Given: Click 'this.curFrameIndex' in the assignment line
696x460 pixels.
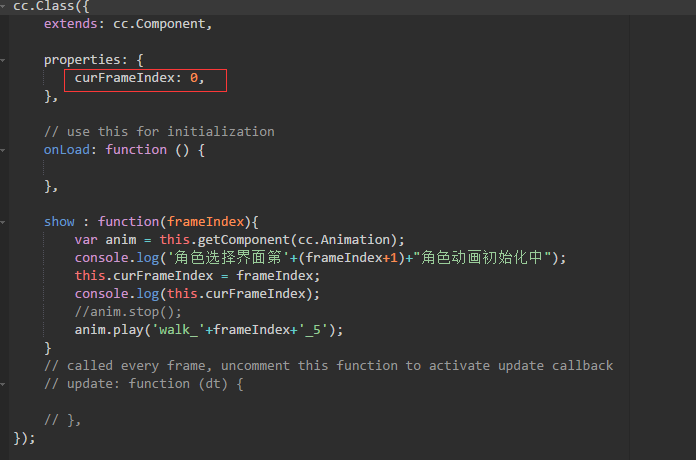Looking at the screenshot, I should click(144, 276).
